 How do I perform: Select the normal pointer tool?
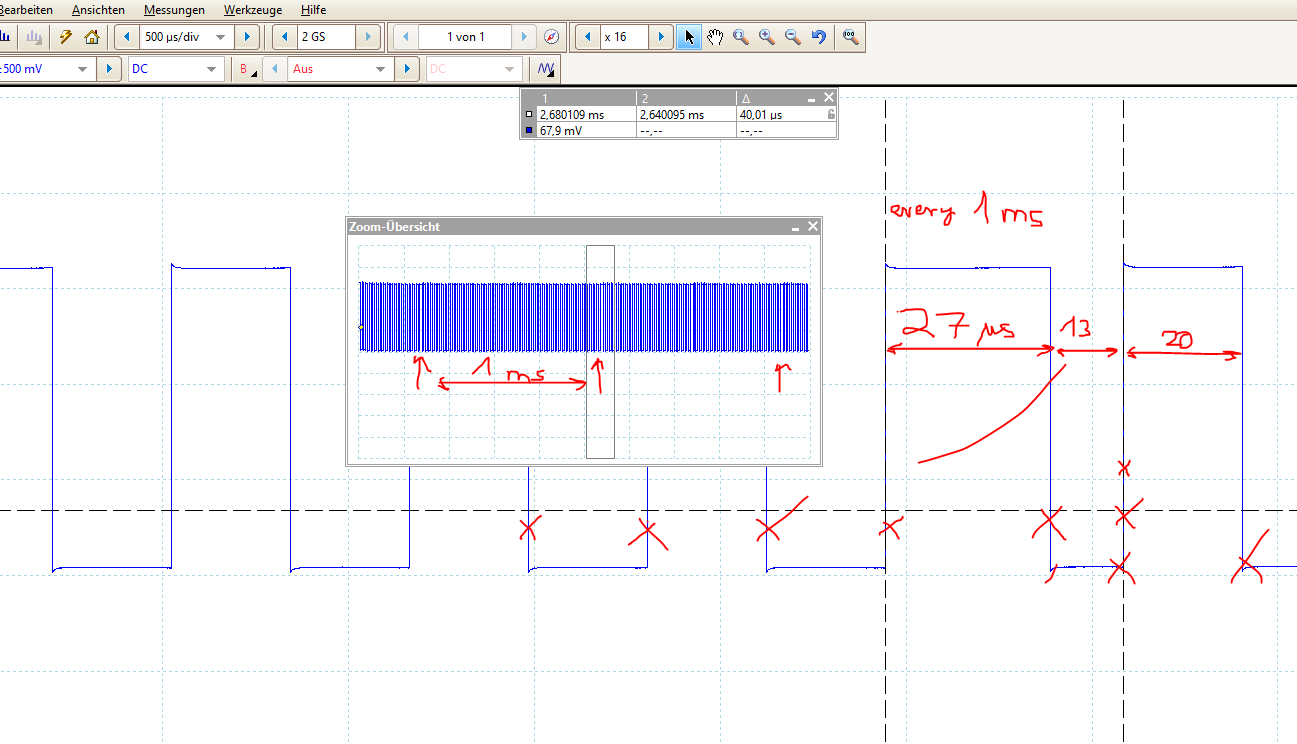pyautogui.click(x=688, y=37)
